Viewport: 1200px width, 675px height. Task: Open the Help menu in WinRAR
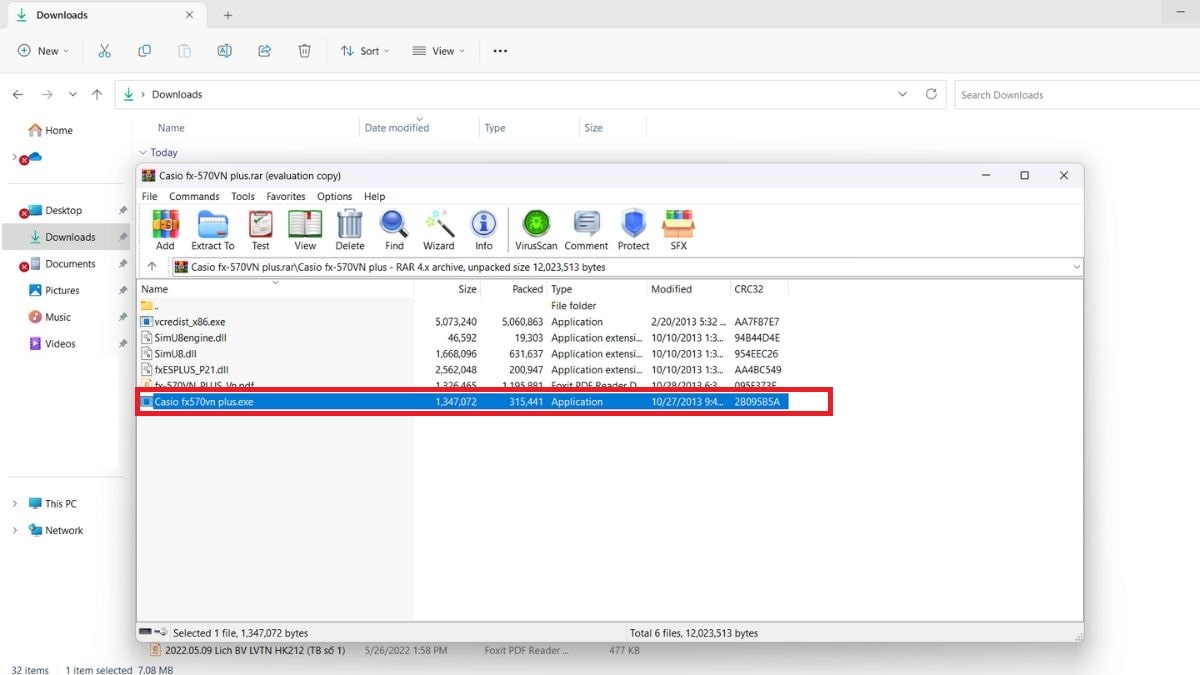pyautogui.click(x=374, y=197)
